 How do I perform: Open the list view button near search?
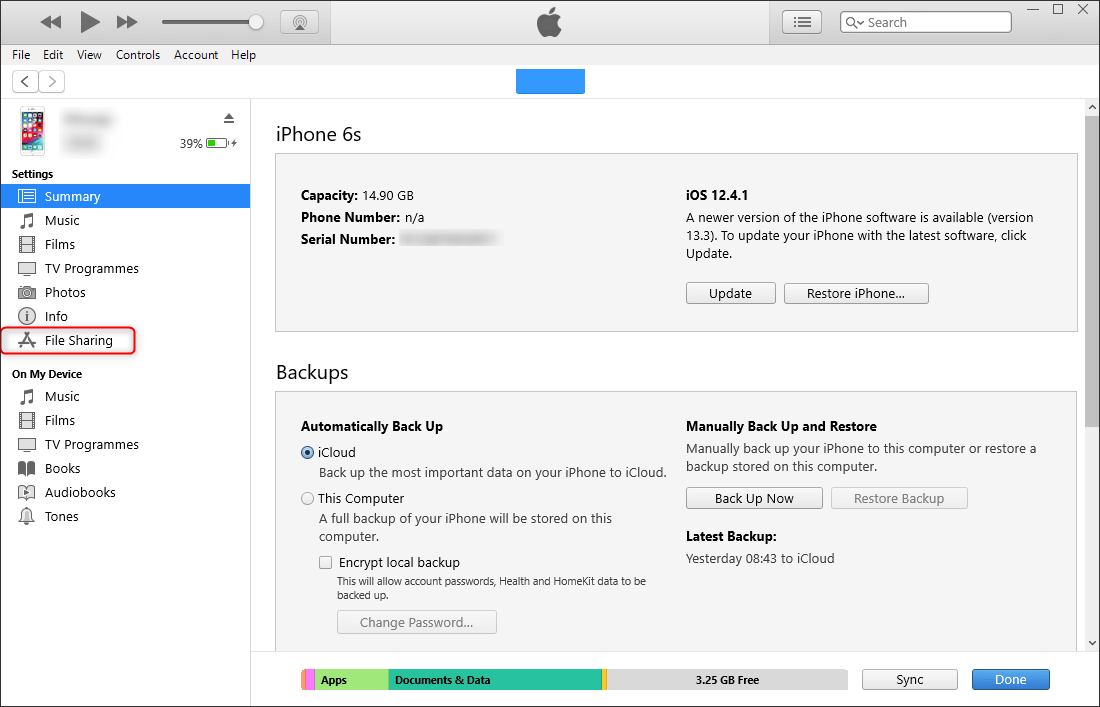(x=802, y=22)
